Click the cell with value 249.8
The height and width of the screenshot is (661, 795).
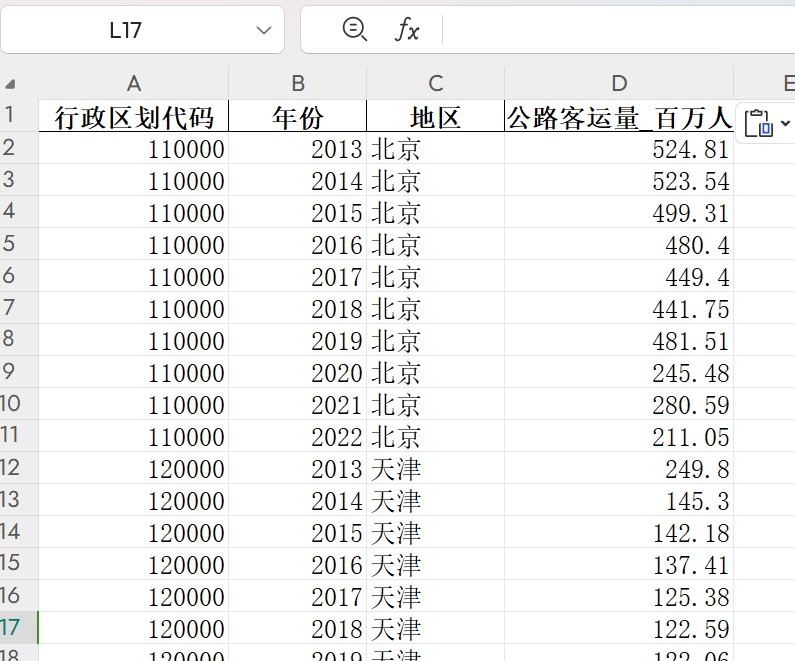tap(619, 468)
